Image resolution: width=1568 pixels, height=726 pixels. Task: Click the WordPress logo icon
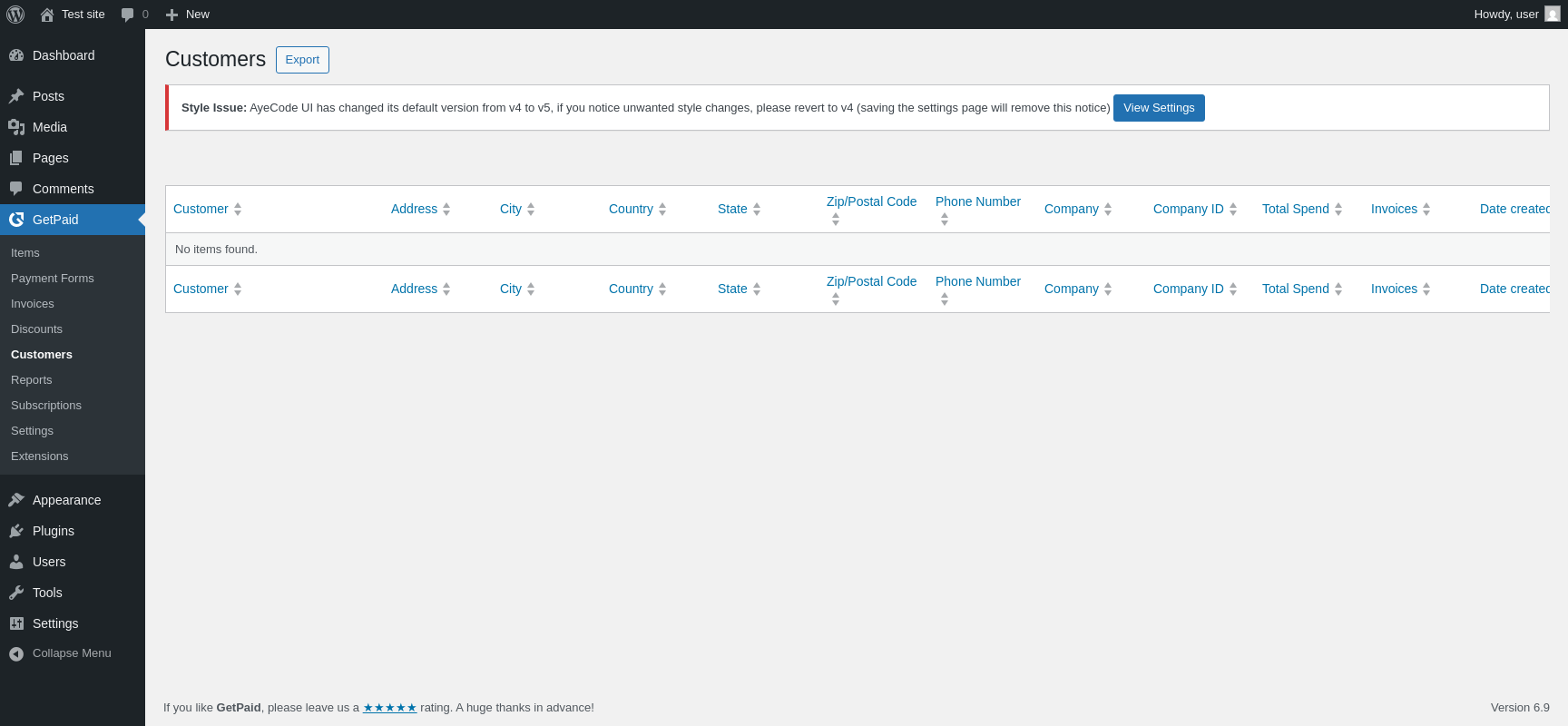pos(15,15)
